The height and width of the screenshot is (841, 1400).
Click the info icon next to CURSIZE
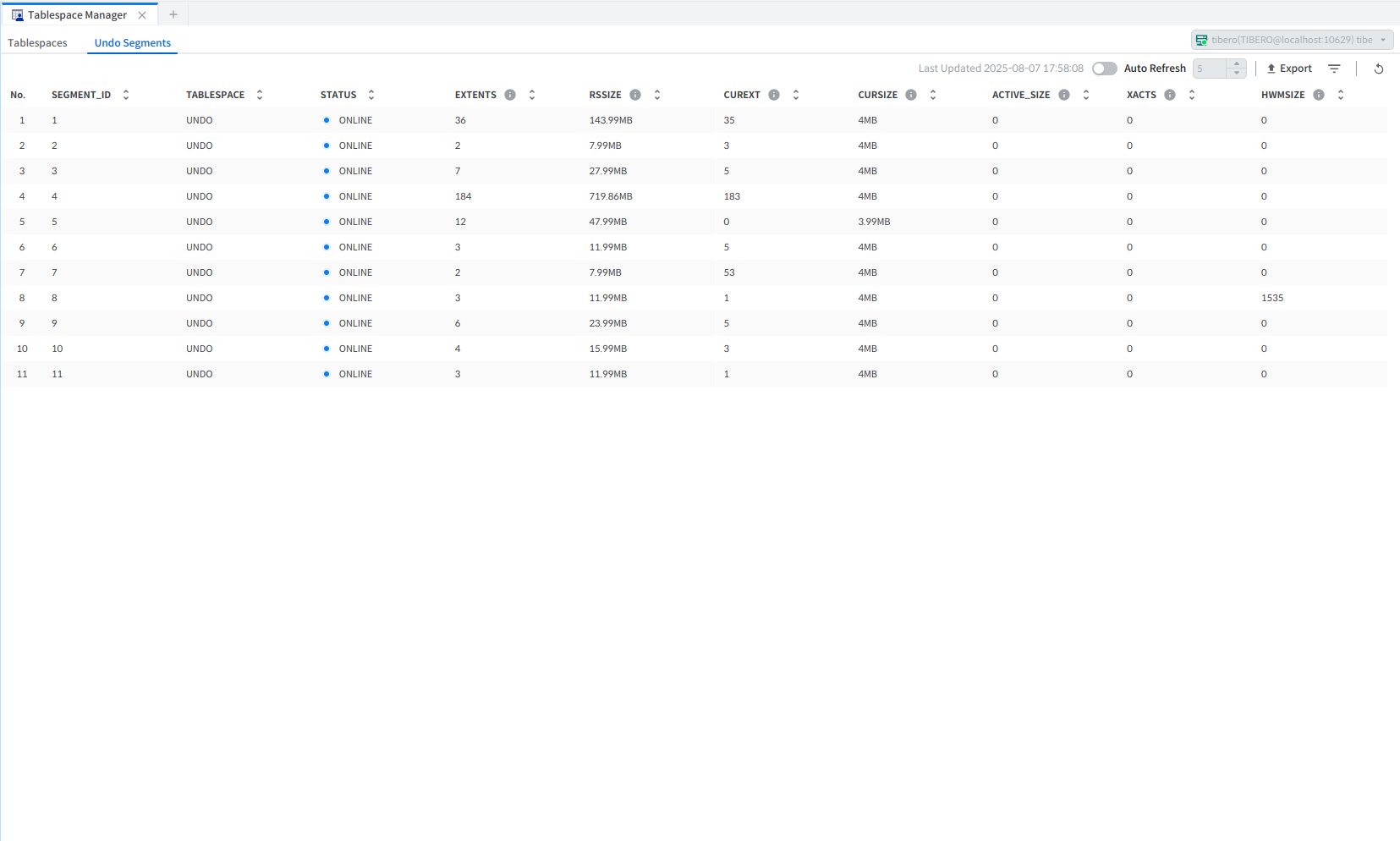(911, 95)
